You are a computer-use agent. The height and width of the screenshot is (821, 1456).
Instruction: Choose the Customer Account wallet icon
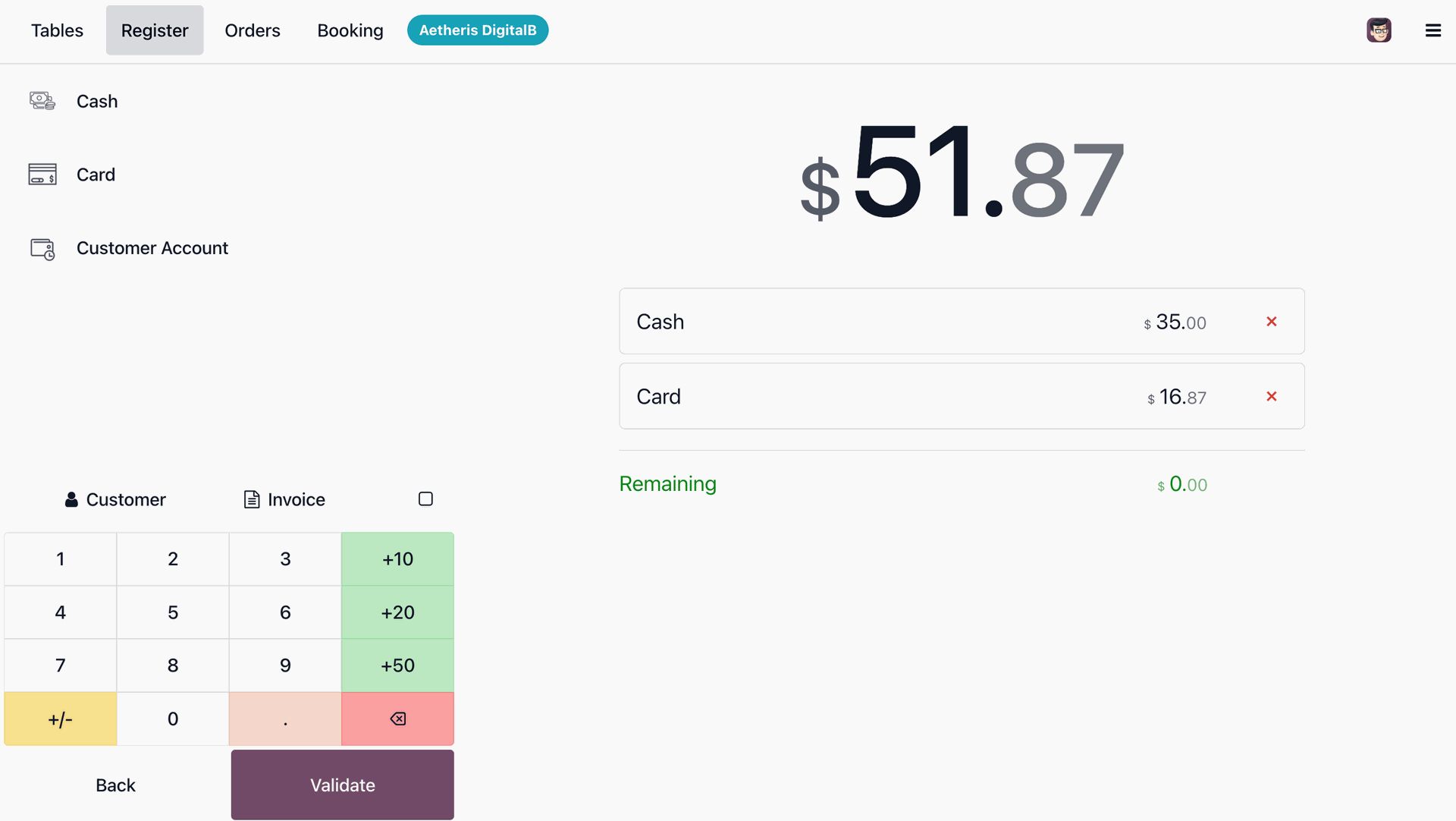coord(42,249)
